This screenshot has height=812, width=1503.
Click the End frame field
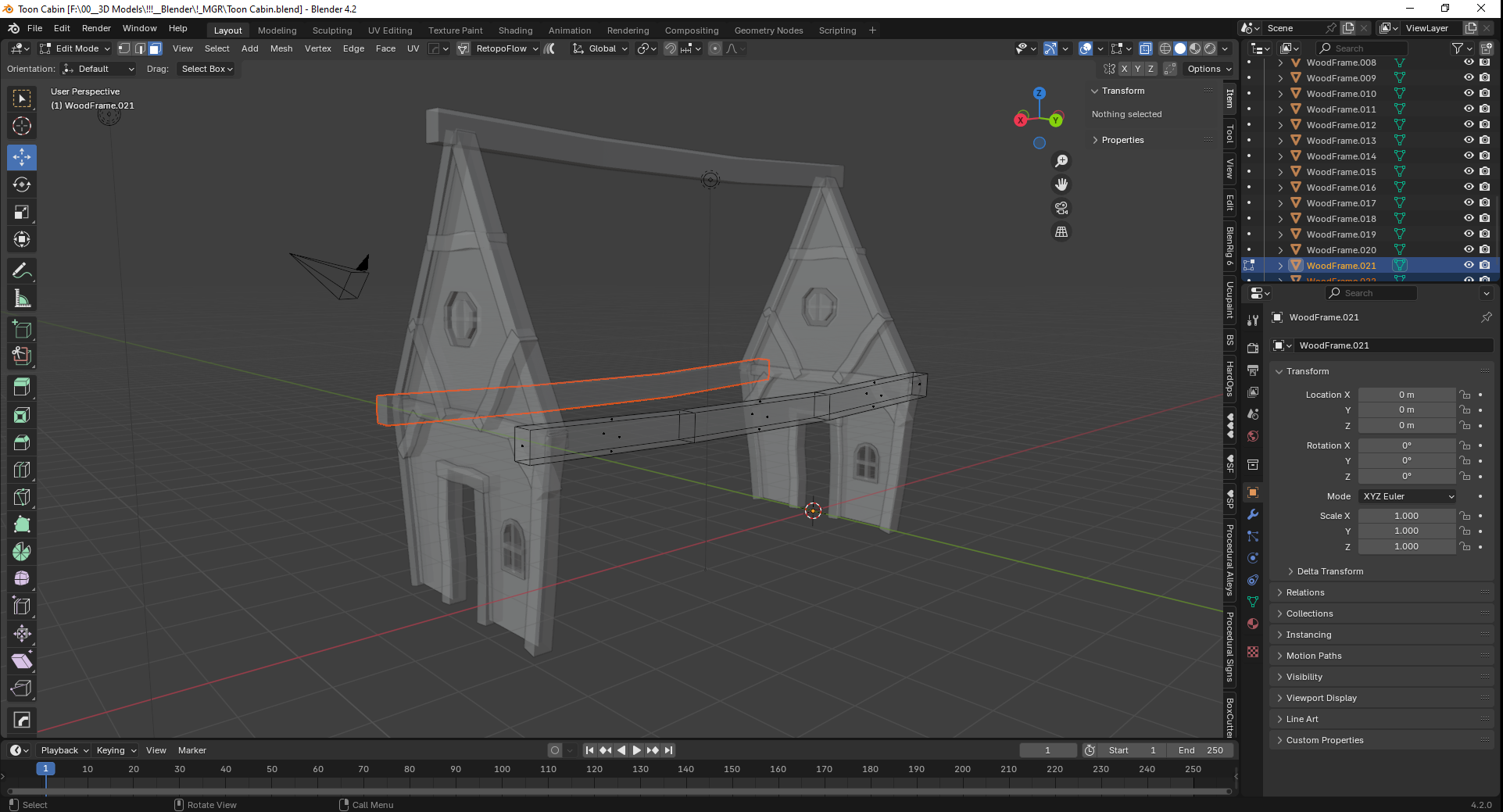click(x=1201, y=750)
